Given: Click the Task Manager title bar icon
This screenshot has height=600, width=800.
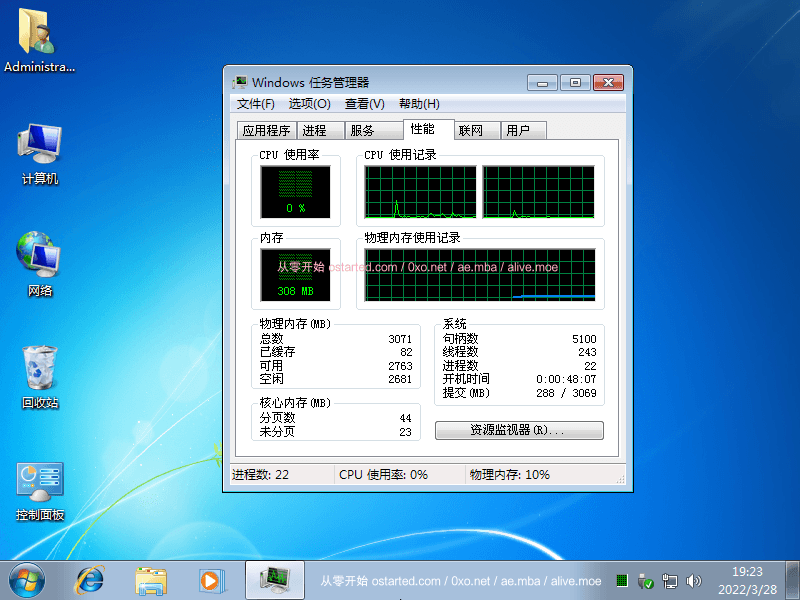Looking at the screenshot, I should [240, 82].
